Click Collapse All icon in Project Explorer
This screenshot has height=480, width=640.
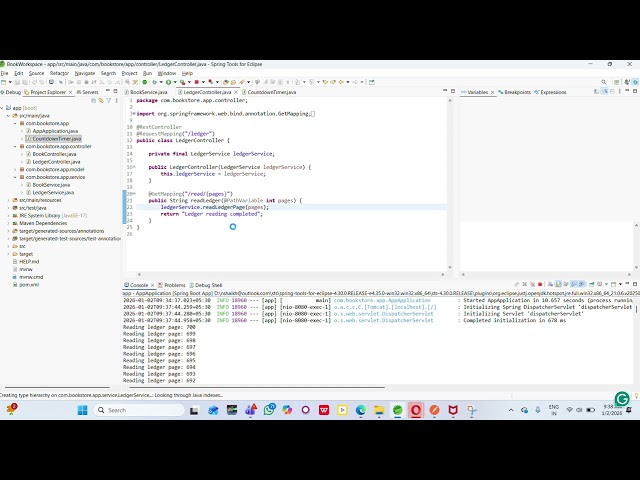click(93, 100)
